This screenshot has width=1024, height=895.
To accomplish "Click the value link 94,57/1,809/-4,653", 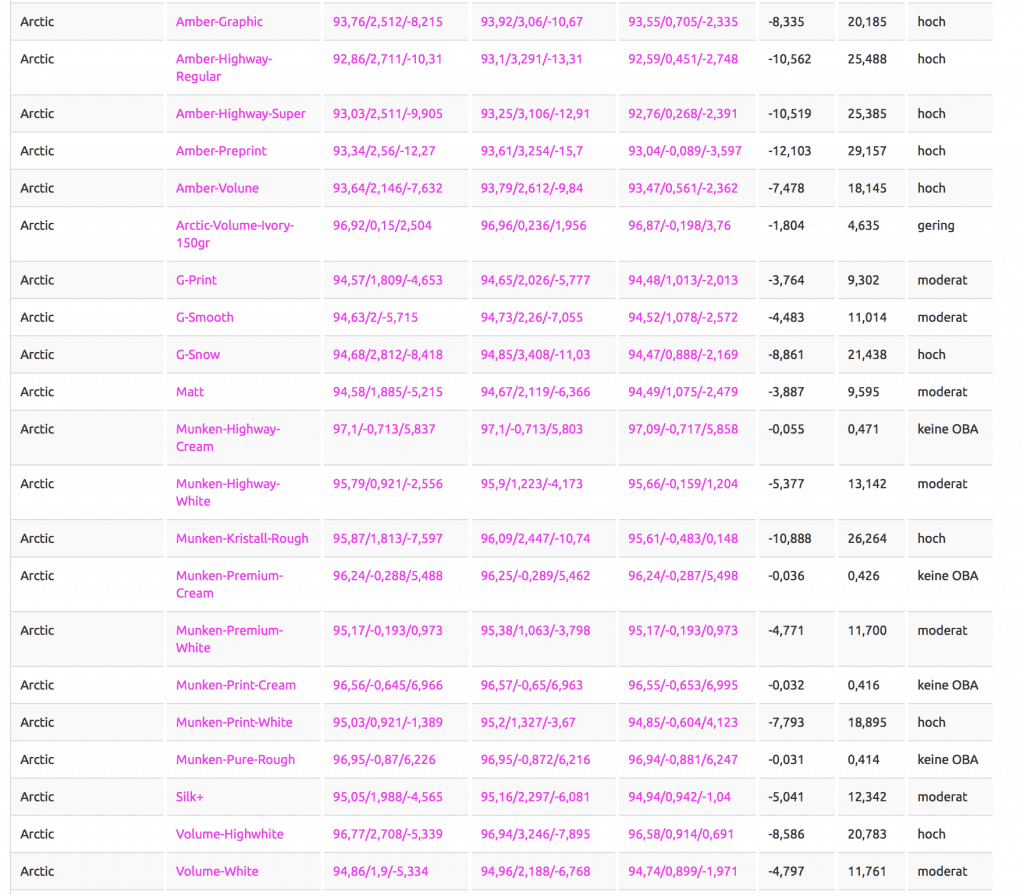I will click(388, 280).
